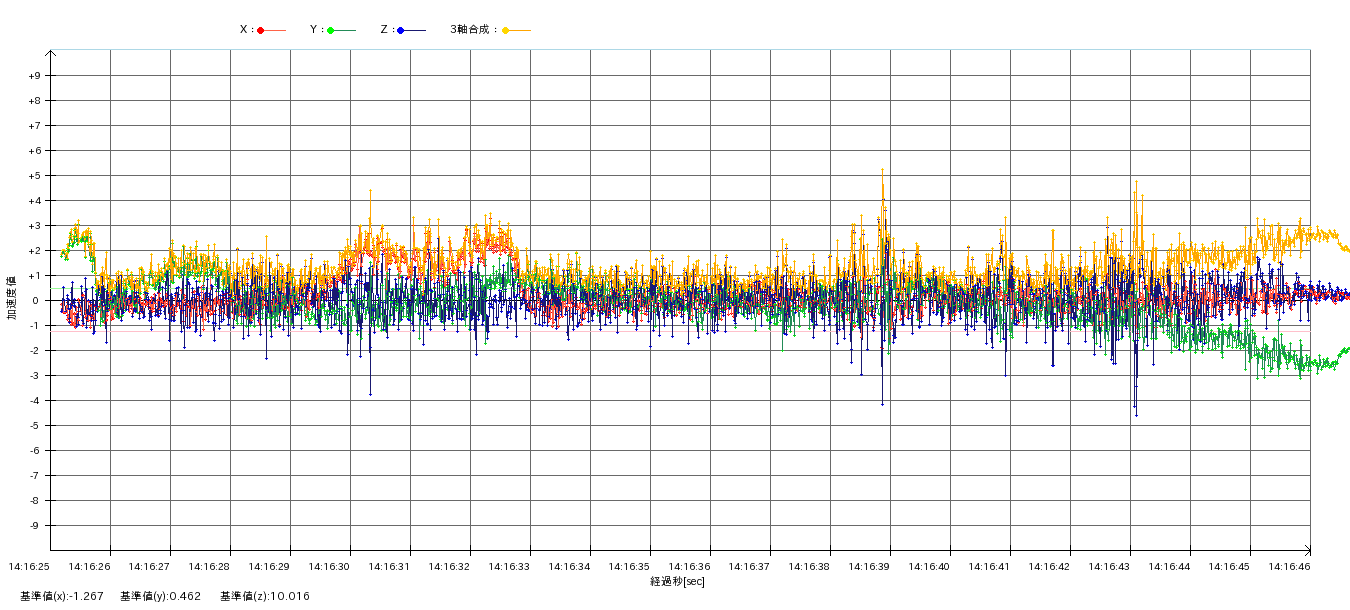This screenshot has width=1350, height=610.
Task: Click the 14:16:46 time axis label
Action: [x=1289, y=566]
